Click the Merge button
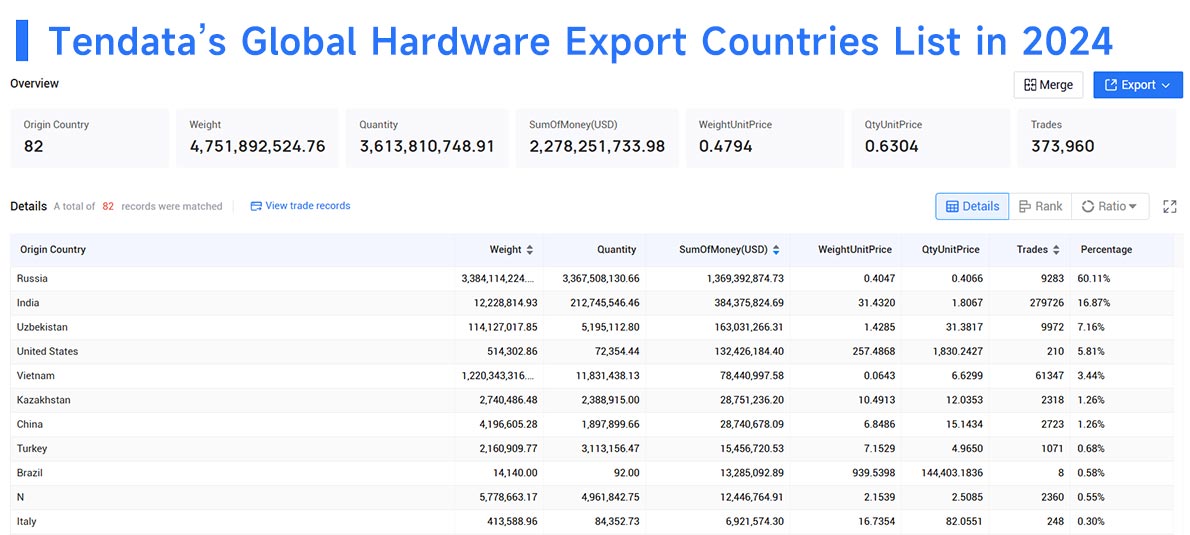1190x535 pixels. click(x=1048, y=85)
